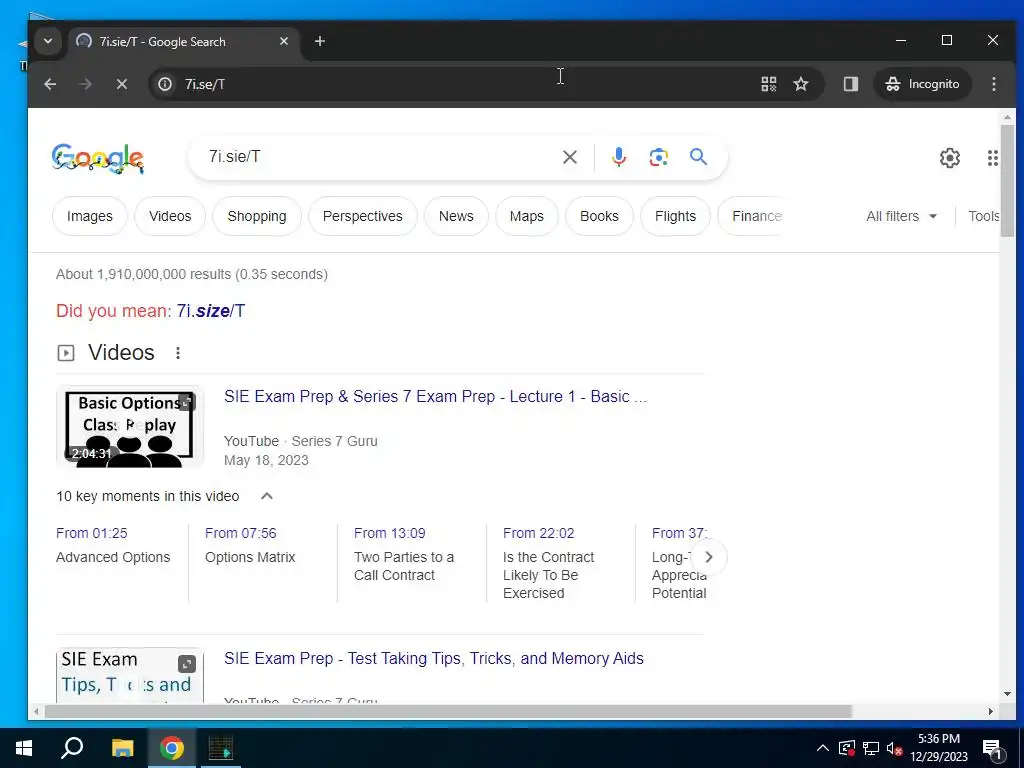Screen dimensions: 1024x768
Task: Open QR code generator in address bar
Action: click(769, 84)
